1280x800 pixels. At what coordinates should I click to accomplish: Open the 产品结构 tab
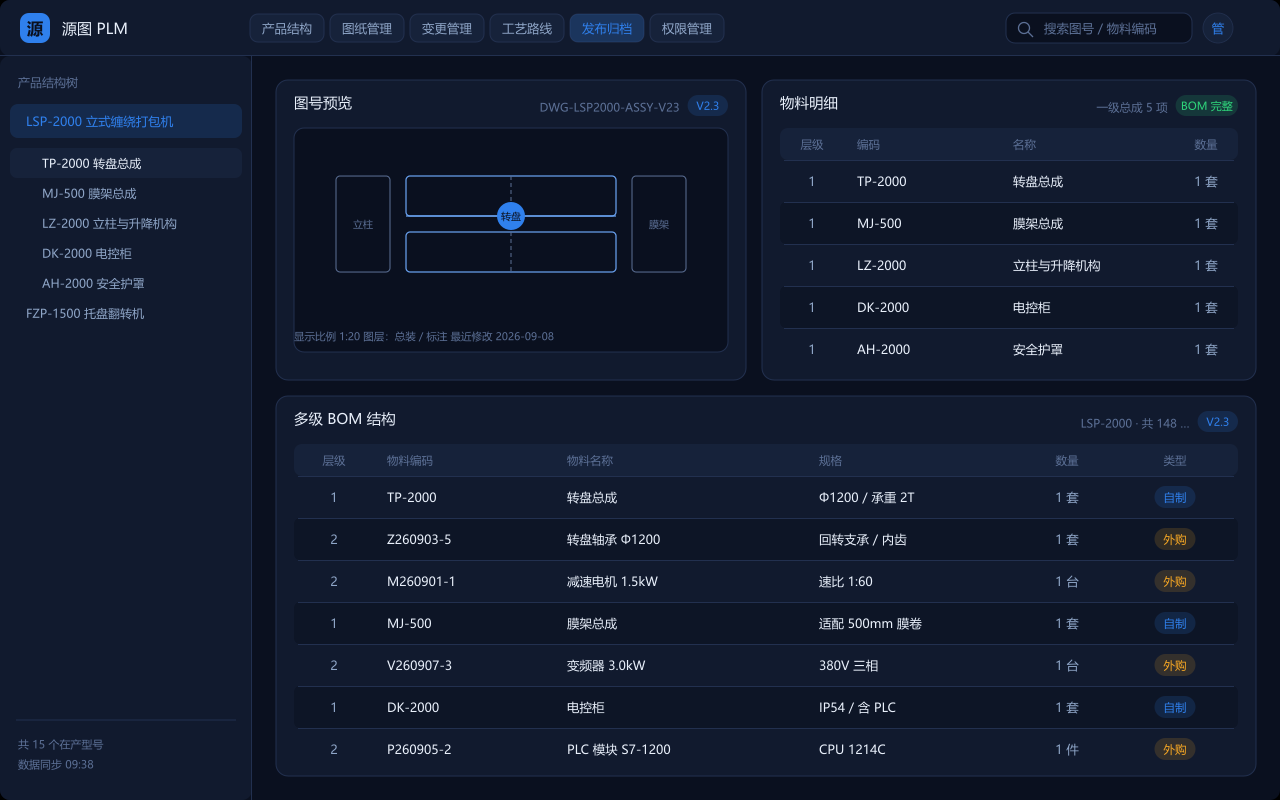(x=287, y=28)
